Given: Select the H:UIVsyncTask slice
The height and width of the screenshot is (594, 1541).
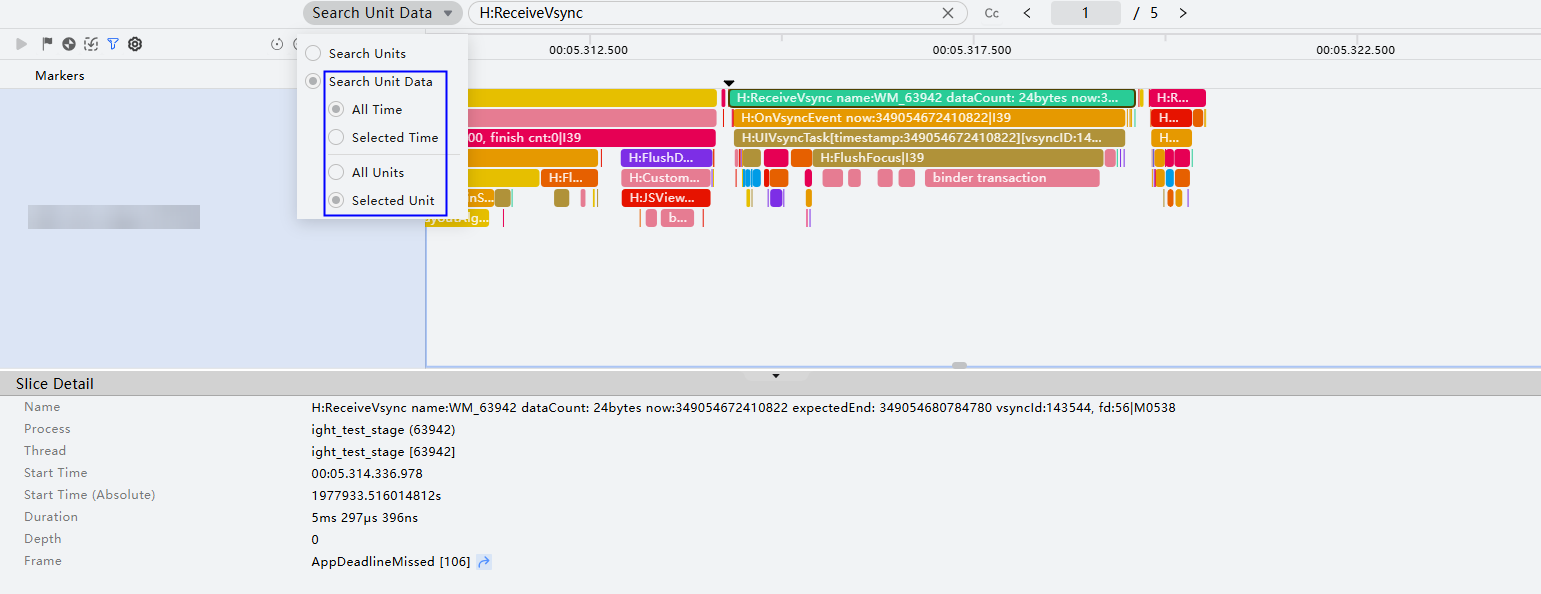Looking at the screenshot, I should click(929, 138).
